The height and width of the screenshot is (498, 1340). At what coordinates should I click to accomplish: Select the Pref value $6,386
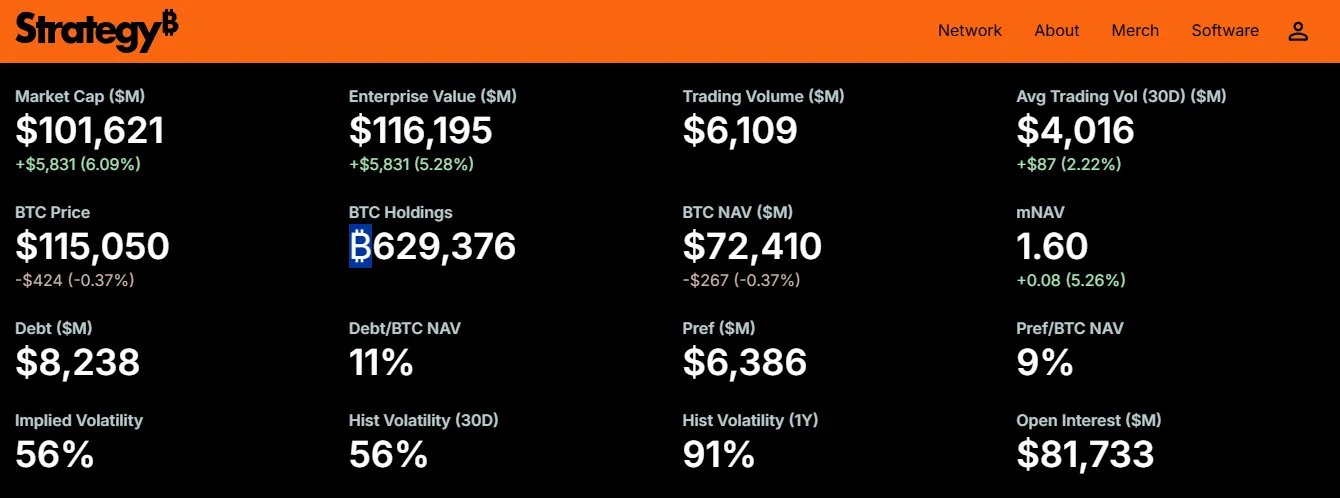coord(744,362)
